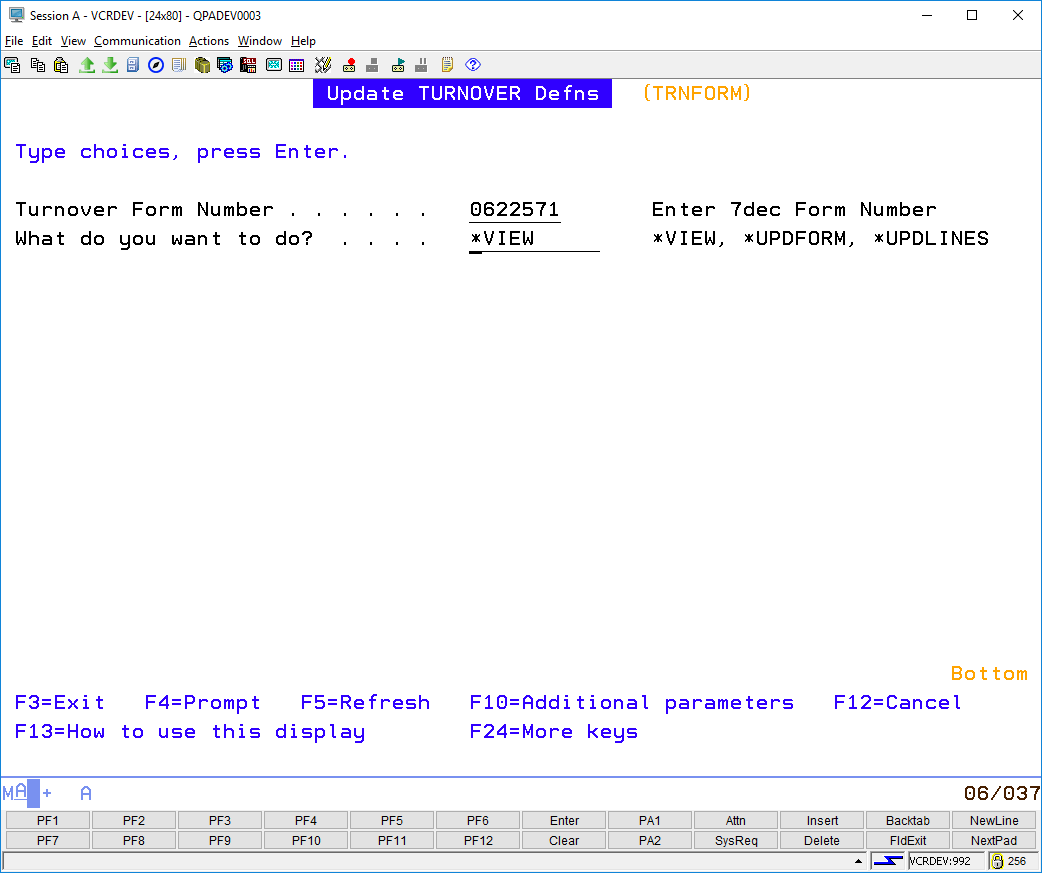
Task: Expand the status bar up-arrow
Action: (858, 861)
